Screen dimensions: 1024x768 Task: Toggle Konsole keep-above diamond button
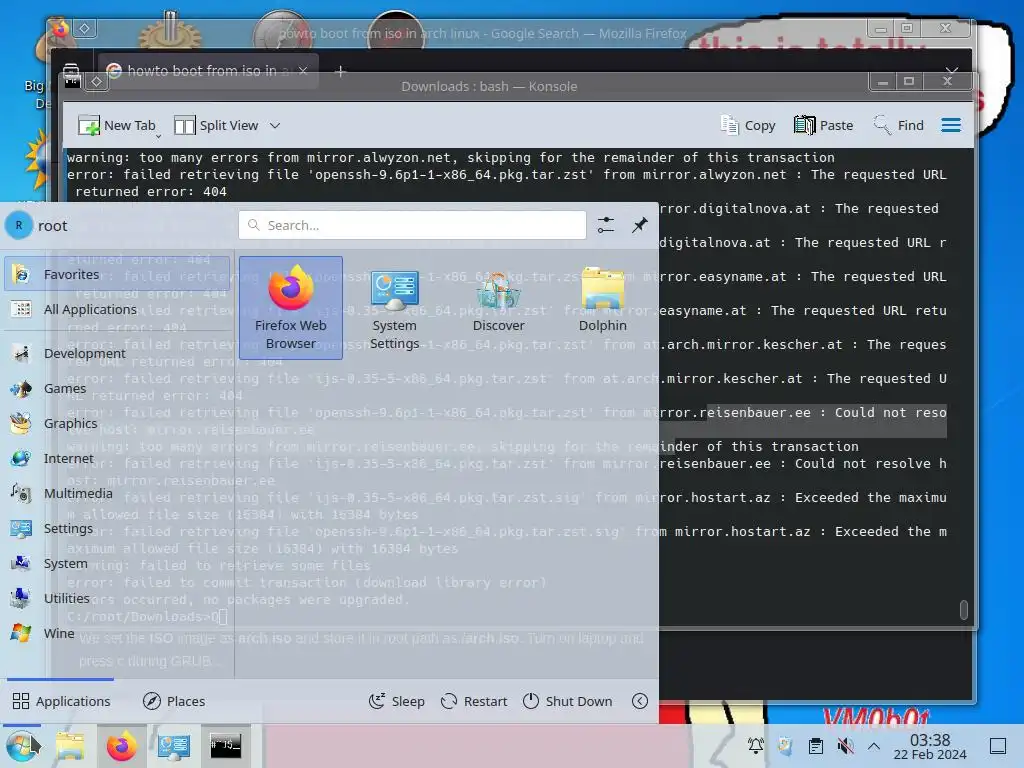(x=96, y=81)
